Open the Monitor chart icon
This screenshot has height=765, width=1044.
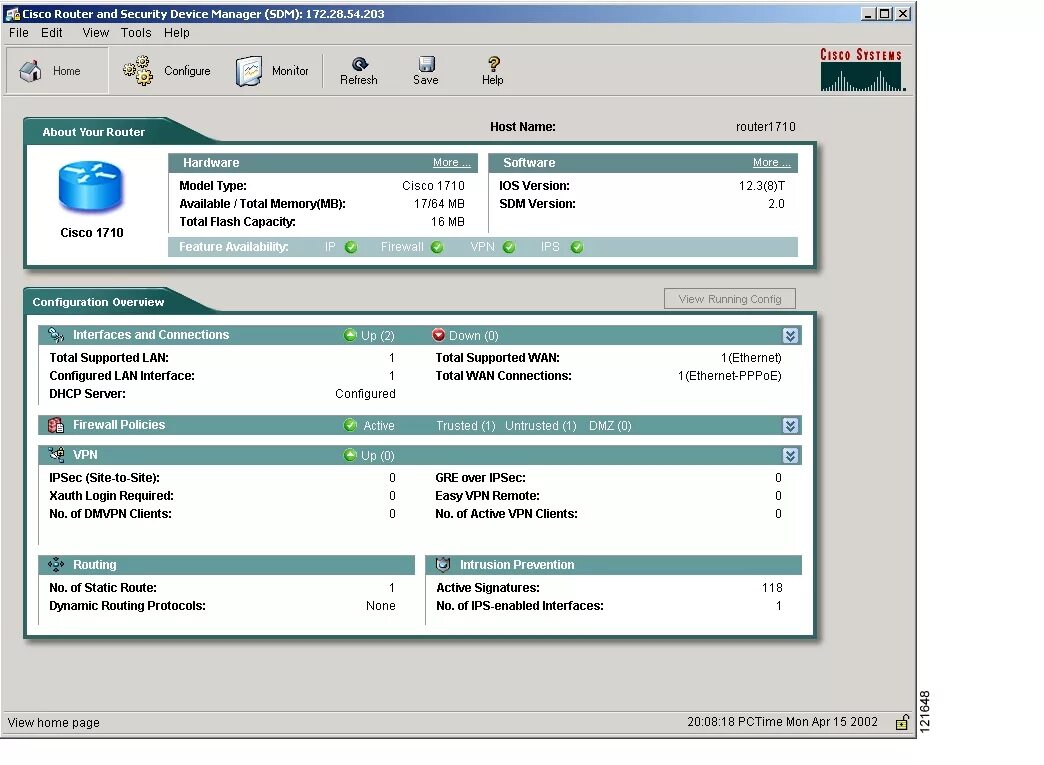[249, 71]
